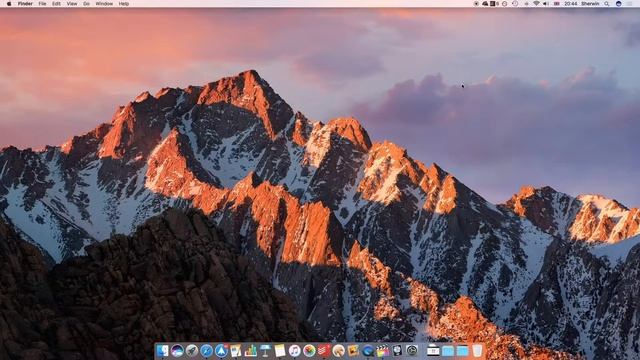Image resolution: width=640 pixels, height=360 pixels.
Task: Open the dark icon right of Final Cut Pro
Action: [x=397, y=351]
